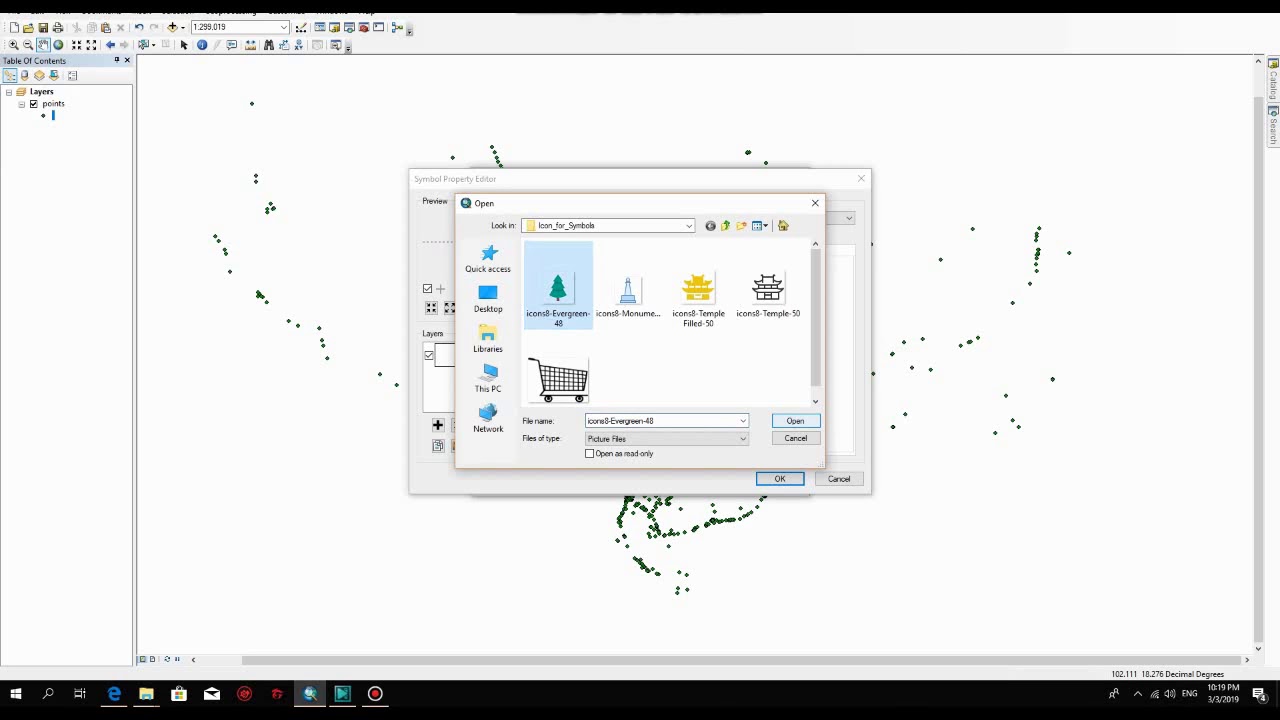This screenshot has width=1280, height=720.
Task: Go to Libraries location
Action: pyautogui.click(x=488, y=339)
